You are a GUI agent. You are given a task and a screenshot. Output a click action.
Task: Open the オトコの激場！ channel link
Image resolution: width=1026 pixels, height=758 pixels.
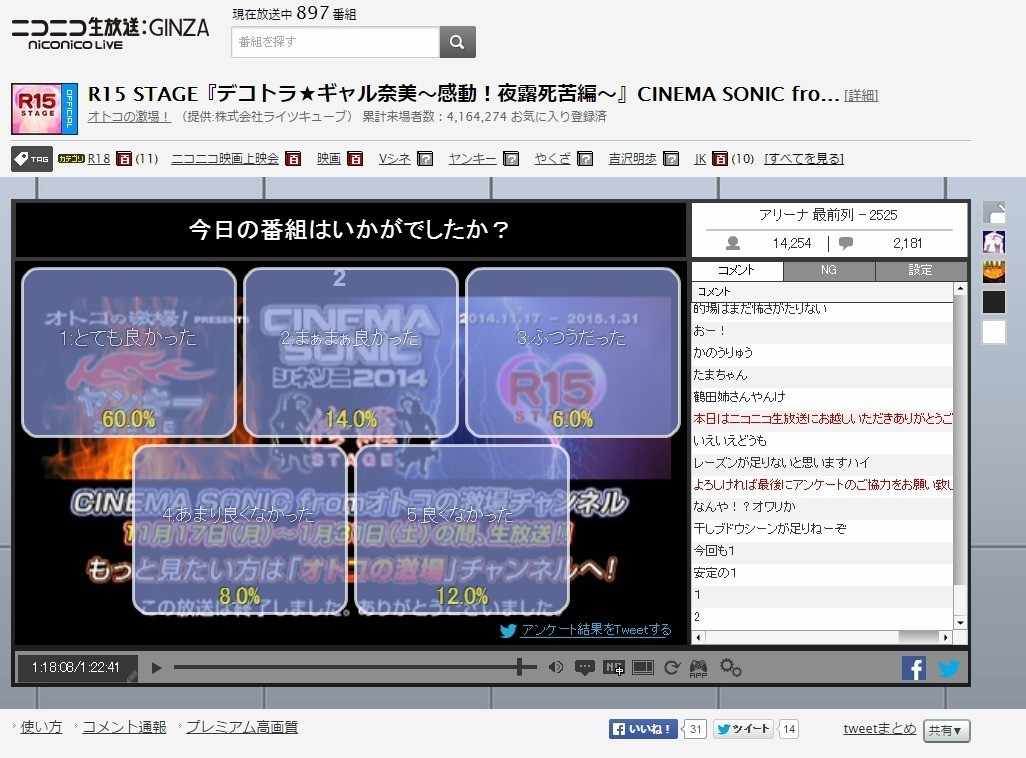click(x=129, y=117)
